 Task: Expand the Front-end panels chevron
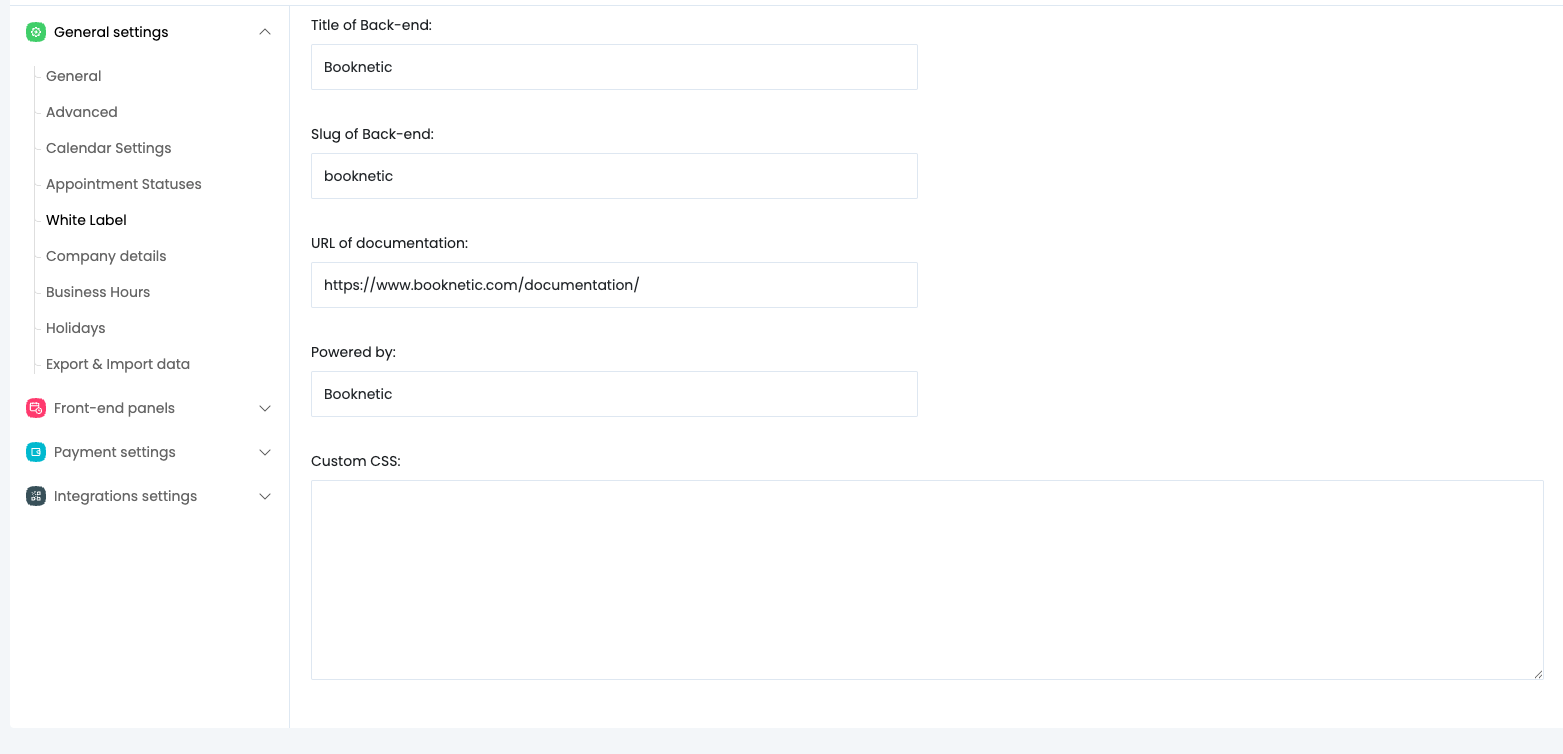pos(265,408)
